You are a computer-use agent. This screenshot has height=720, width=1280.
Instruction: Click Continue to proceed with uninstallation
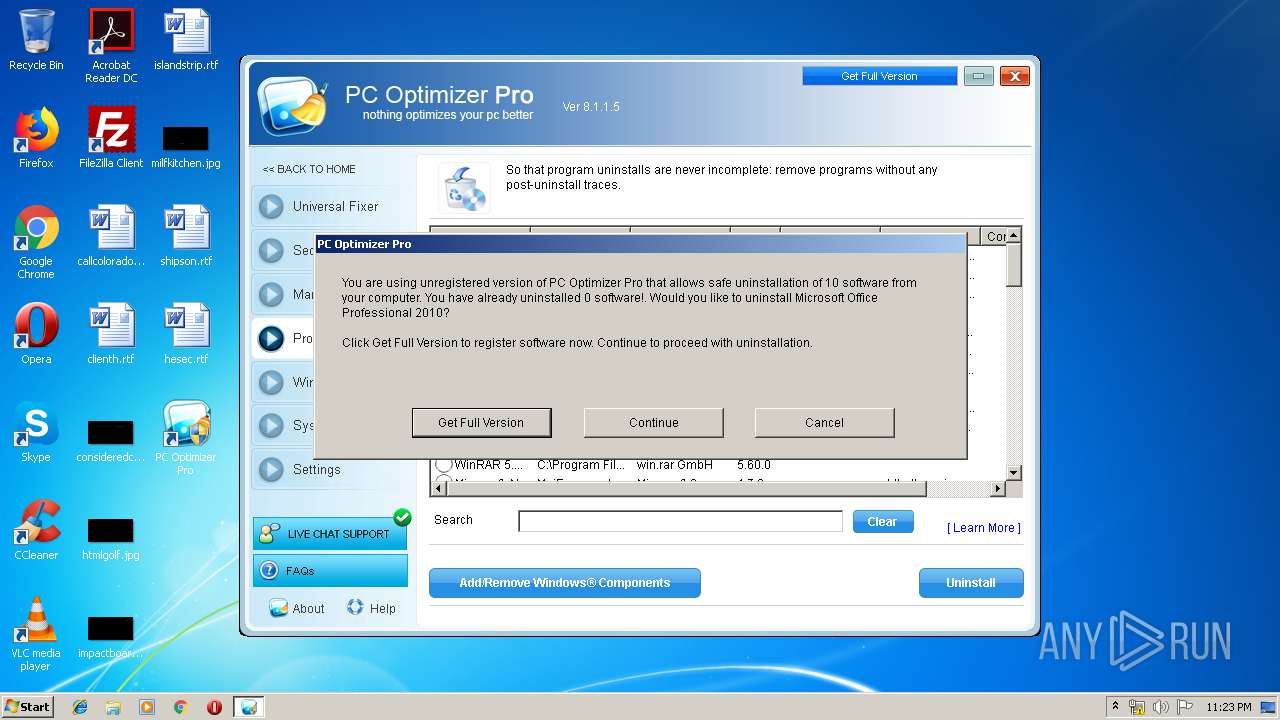[x=654, y=422]
